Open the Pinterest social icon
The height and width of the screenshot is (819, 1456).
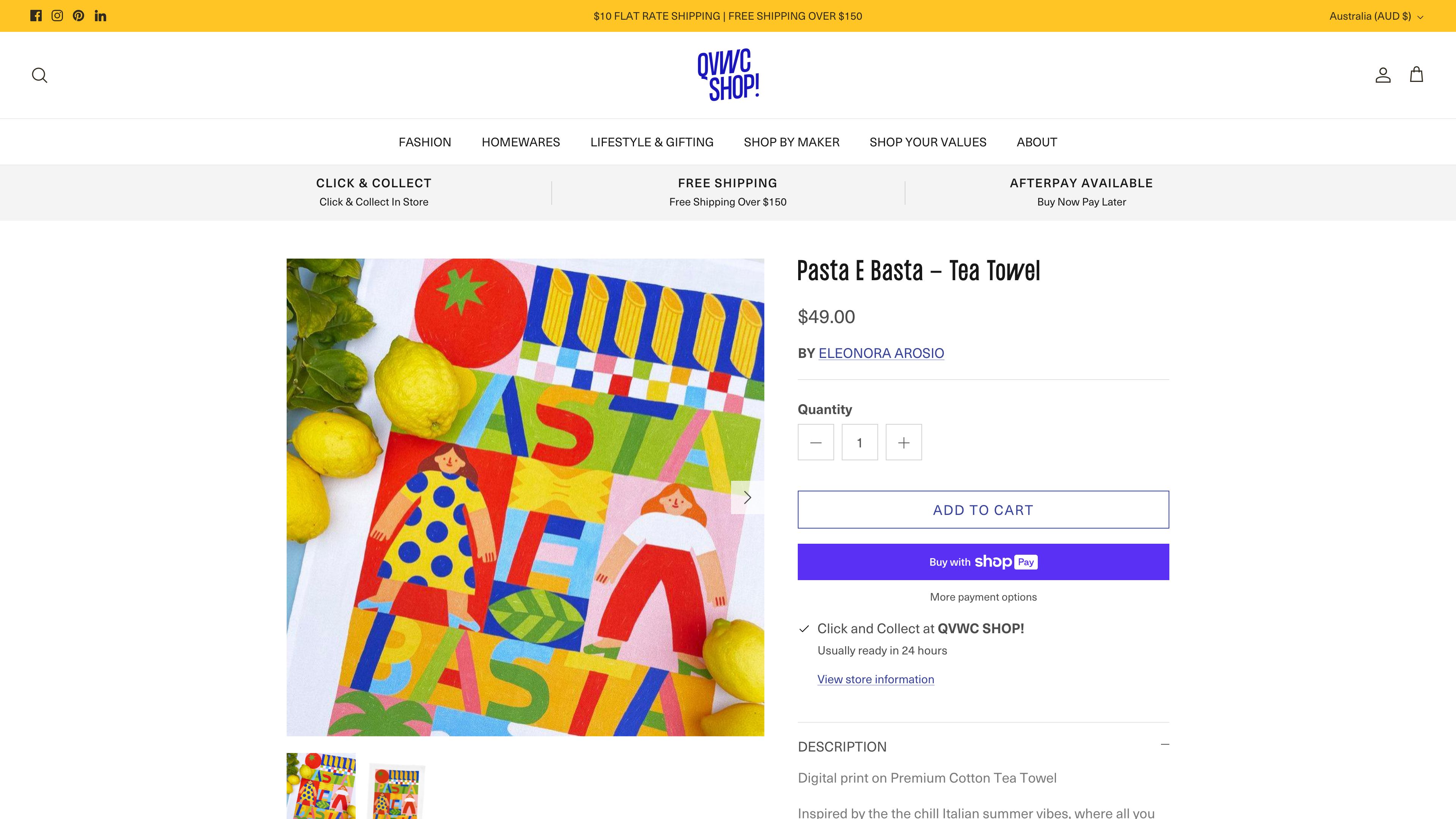(x=78, y=16)
